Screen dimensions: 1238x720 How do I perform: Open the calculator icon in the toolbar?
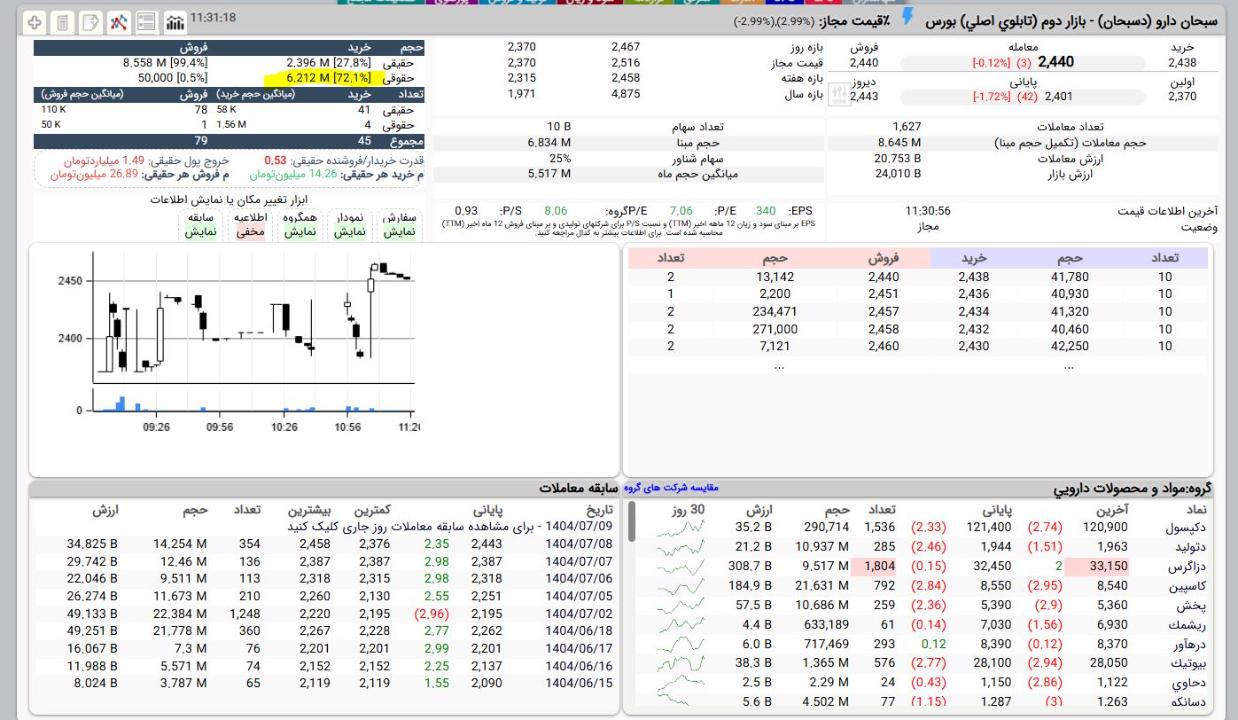tap(63, 21)
